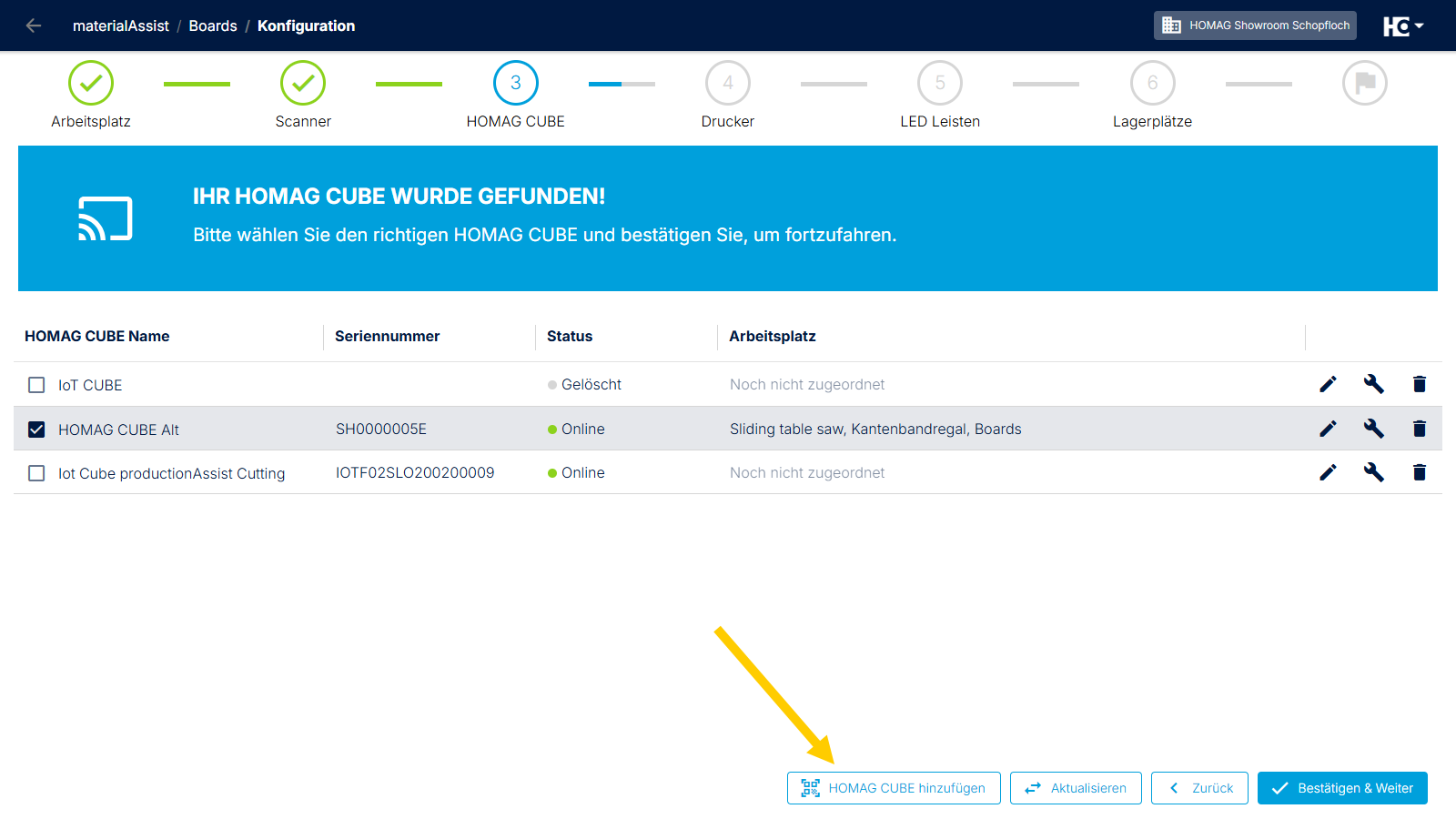Go to the Boards breadcrumb
This screenshot has height=819, width=1456.
pos(213,25)
